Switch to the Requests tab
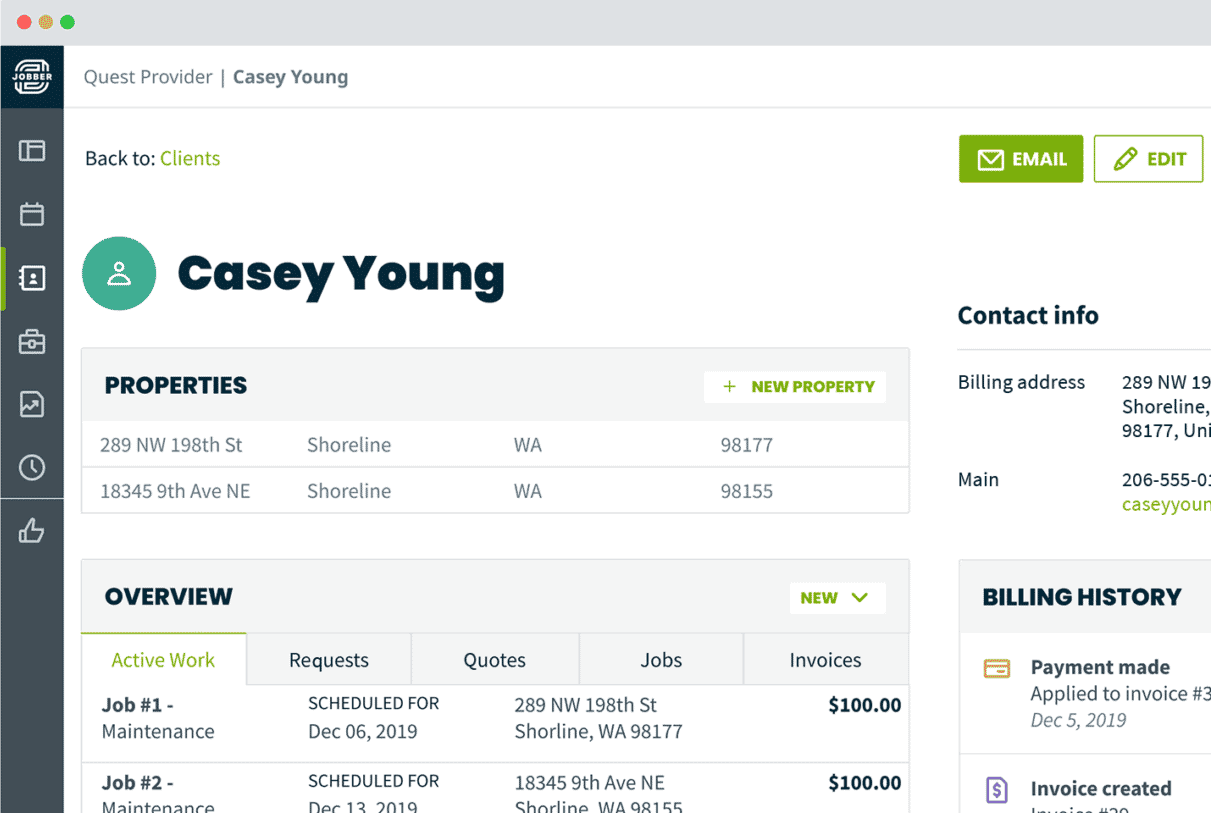The image size is (1211, 813). pos(328,660)
